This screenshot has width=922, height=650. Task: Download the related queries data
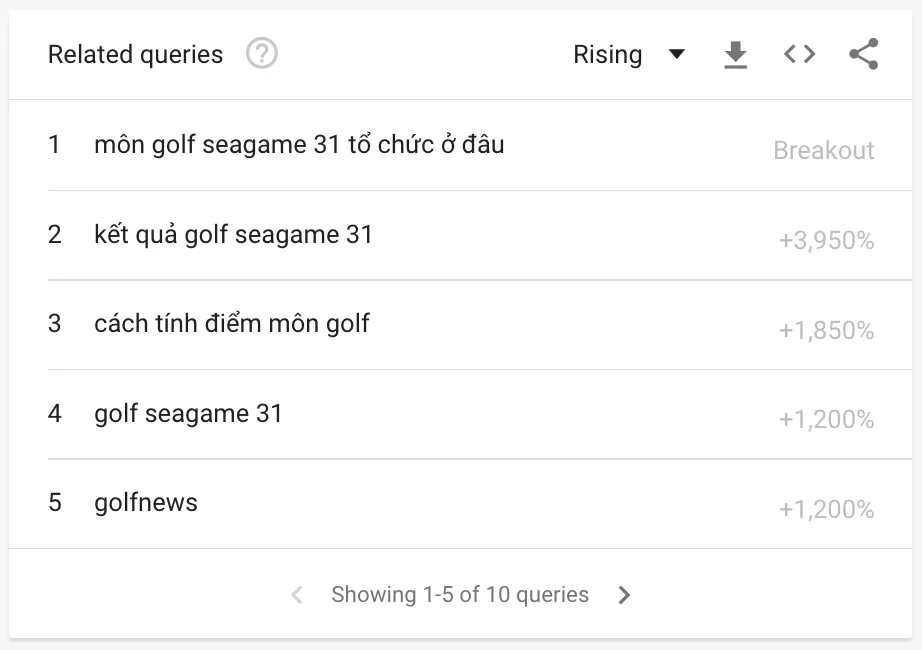(736, 54)
